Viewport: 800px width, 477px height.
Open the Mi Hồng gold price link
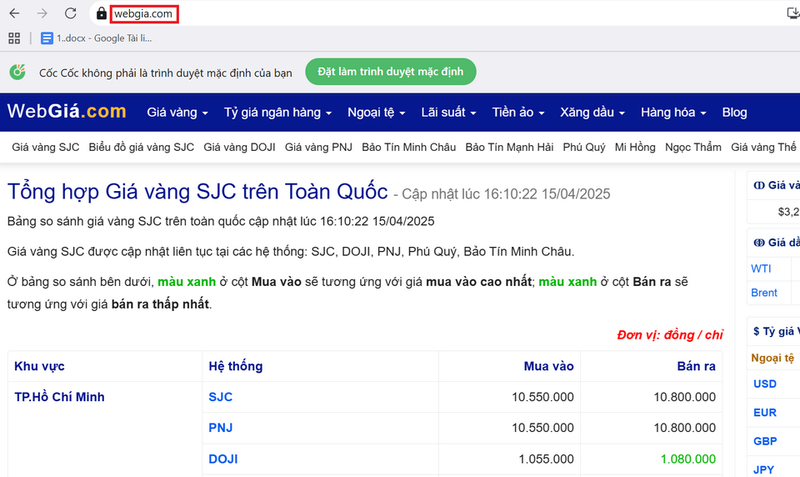tap(635, 147)
